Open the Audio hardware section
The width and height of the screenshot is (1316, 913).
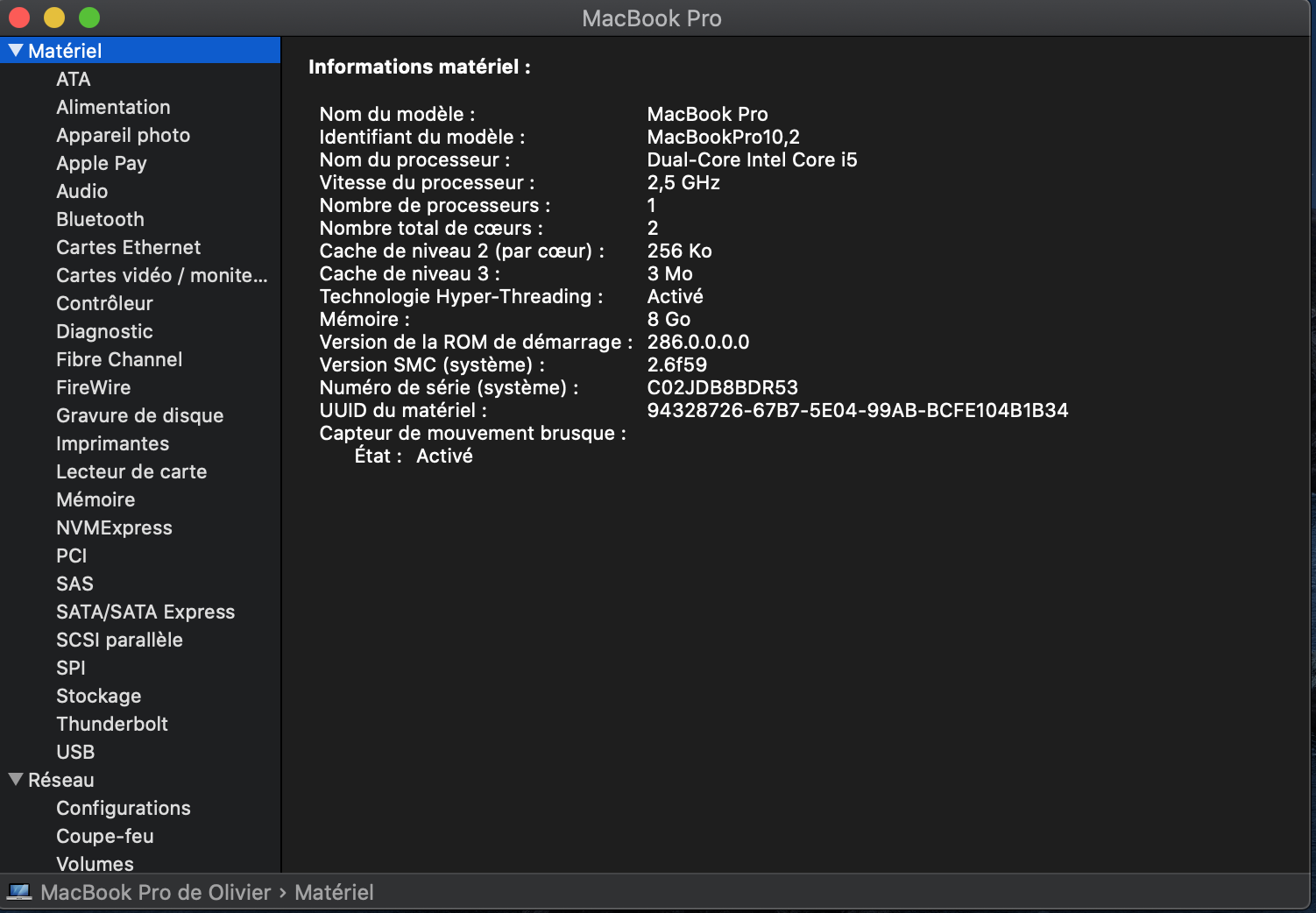[81, 191]
